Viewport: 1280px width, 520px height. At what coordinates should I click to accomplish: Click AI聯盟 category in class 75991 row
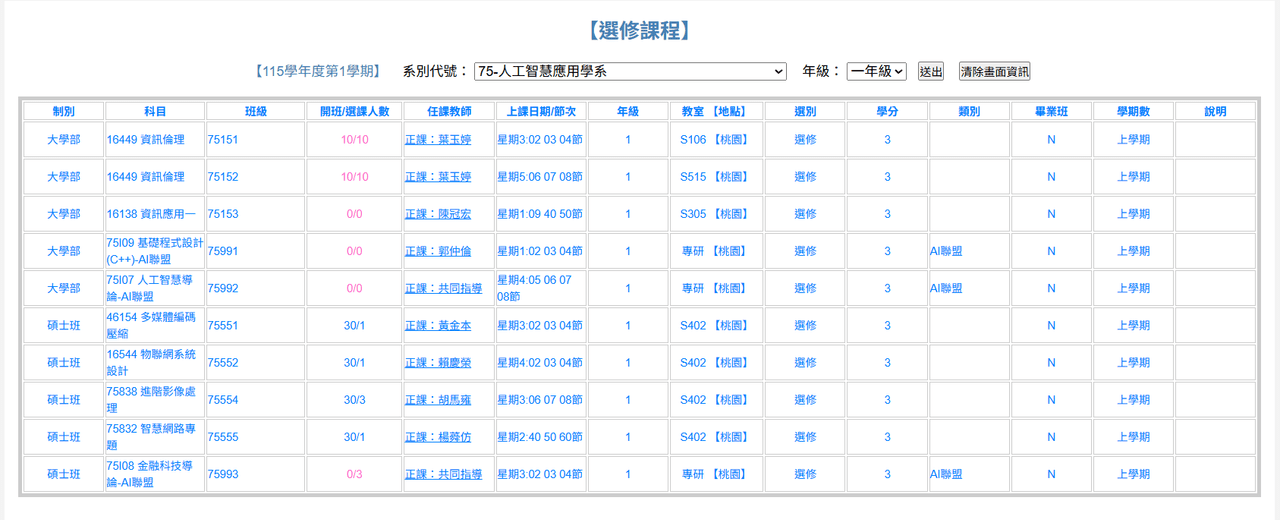(x=946, y=251)
